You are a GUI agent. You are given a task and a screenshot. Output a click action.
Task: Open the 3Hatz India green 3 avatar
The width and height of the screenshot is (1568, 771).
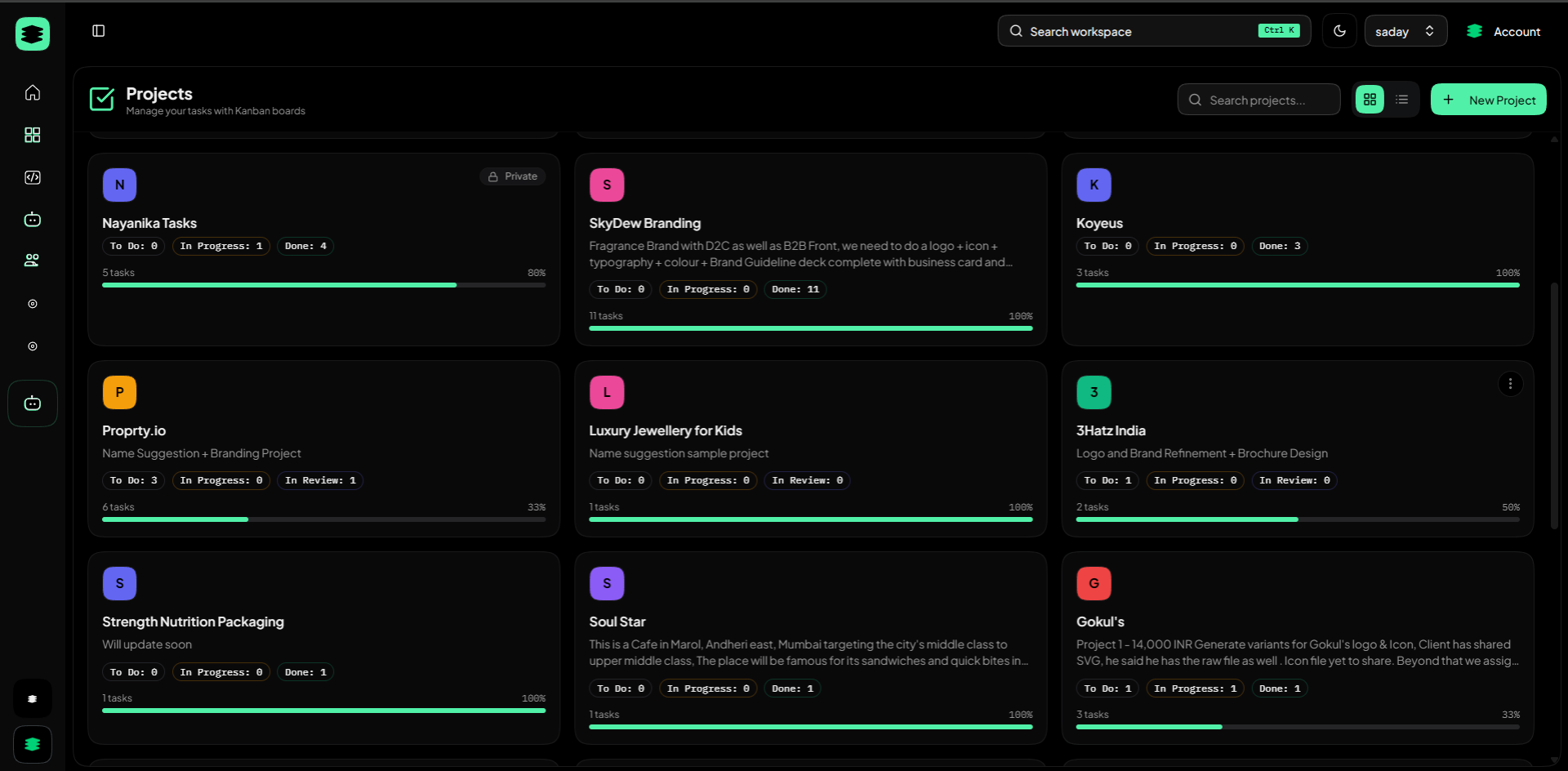[1094, 392]
